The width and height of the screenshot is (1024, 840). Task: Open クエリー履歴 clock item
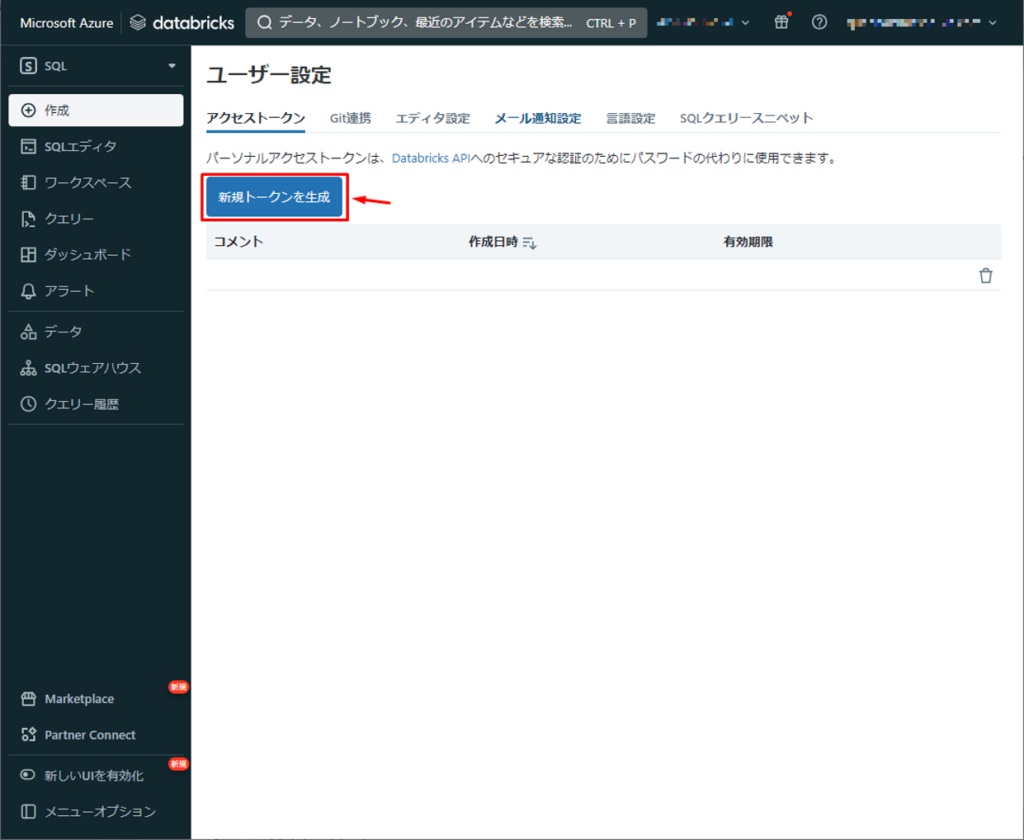tap(82, 404)
